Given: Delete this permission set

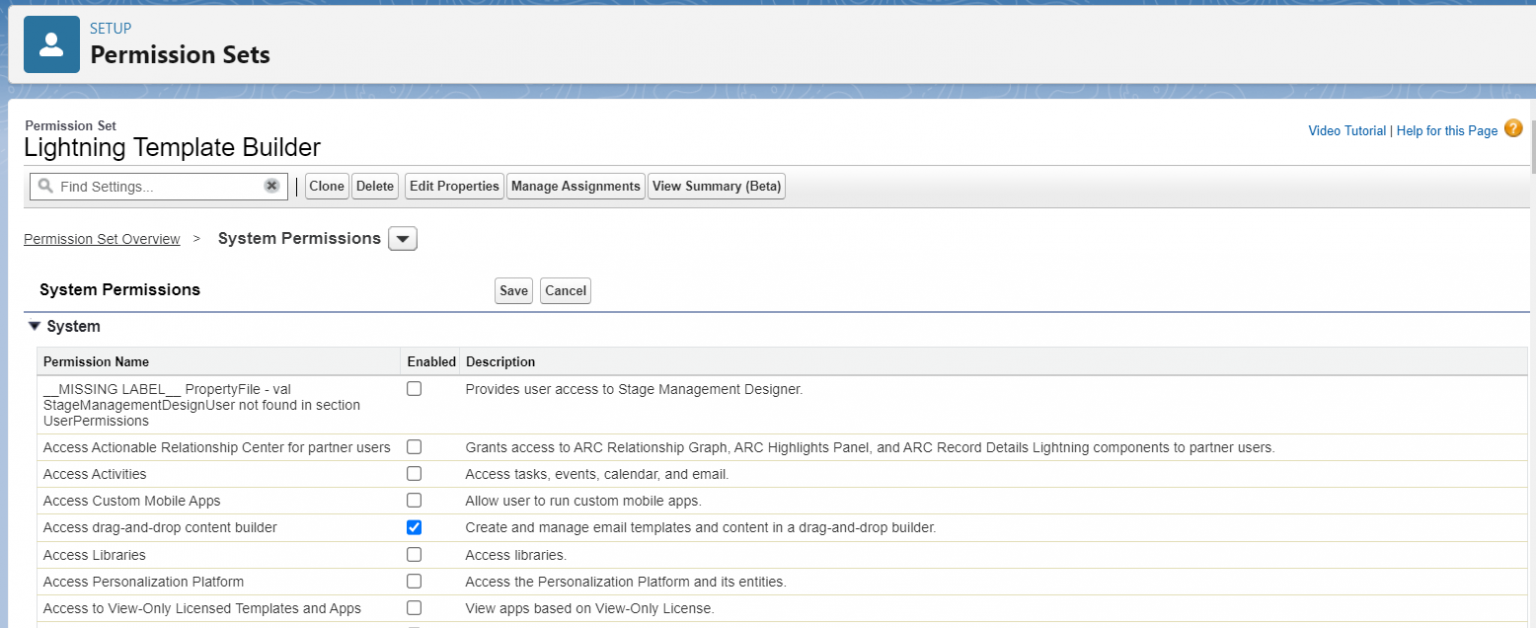Looking at the screenshot, I should pos(374,186).
